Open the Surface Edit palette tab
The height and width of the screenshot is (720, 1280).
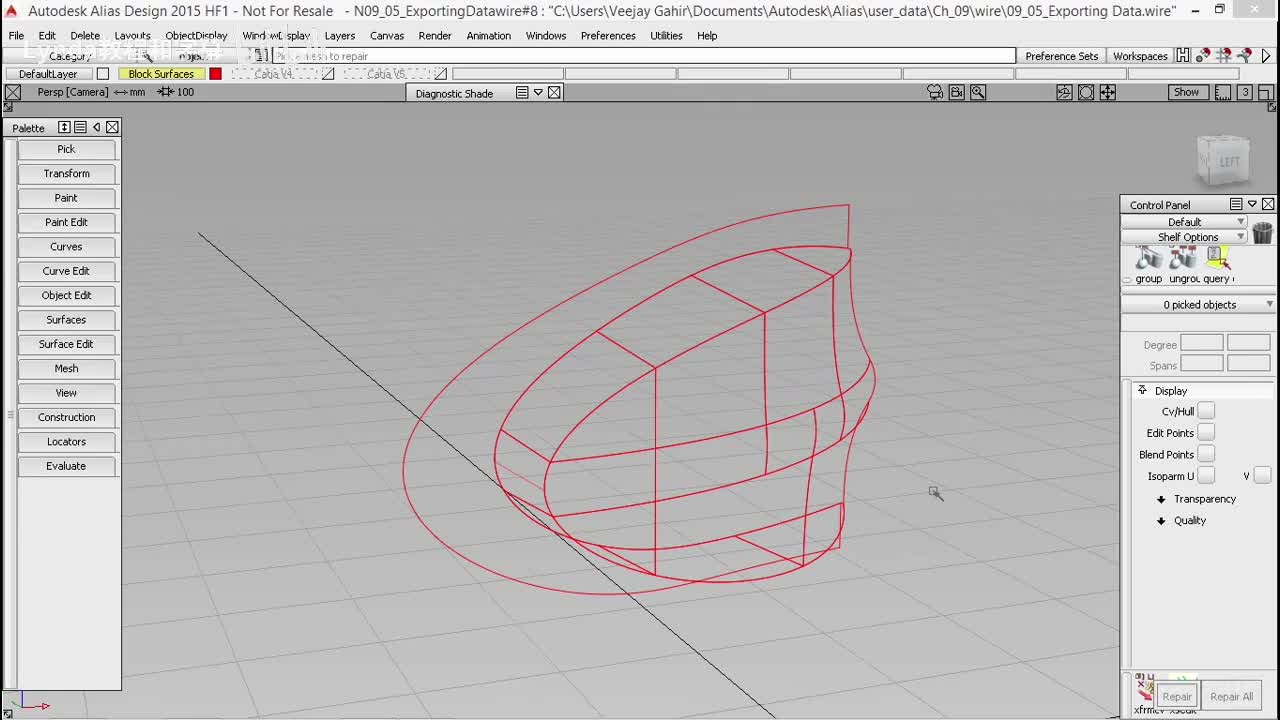click(66, 344)
